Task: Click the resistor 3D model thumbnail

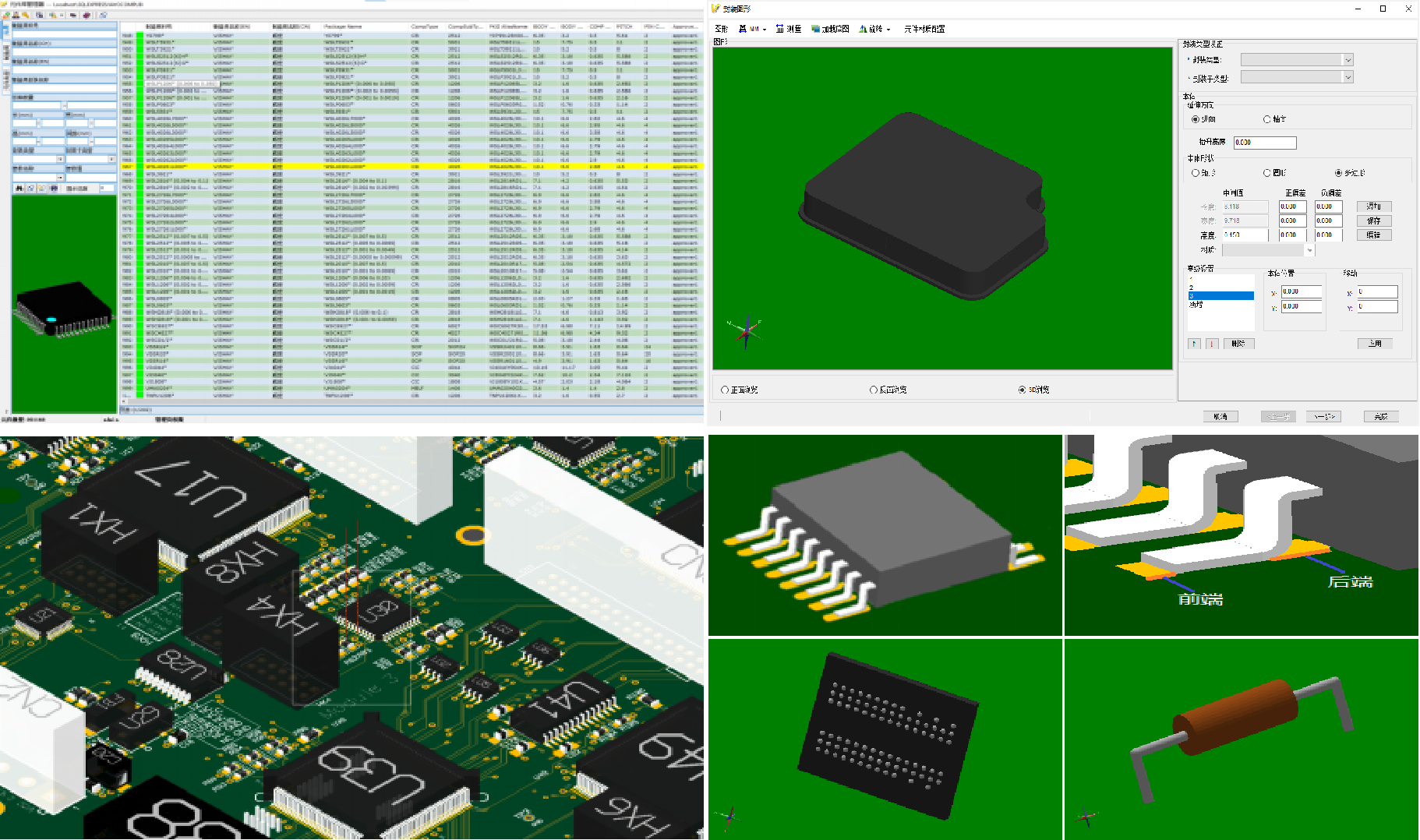Action: pos(1242,739)
